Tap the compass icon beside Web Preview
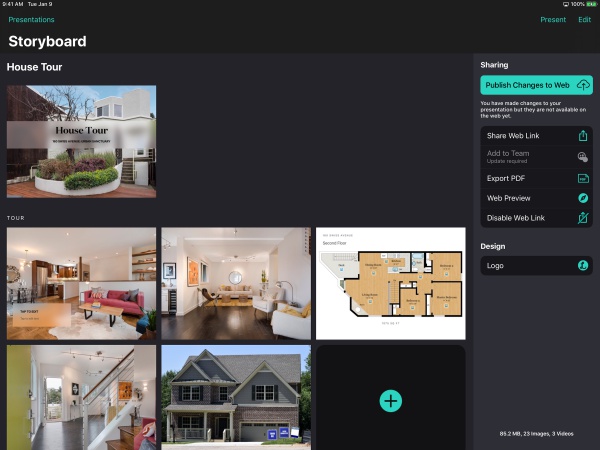600x450 pixels. (583, 198)
